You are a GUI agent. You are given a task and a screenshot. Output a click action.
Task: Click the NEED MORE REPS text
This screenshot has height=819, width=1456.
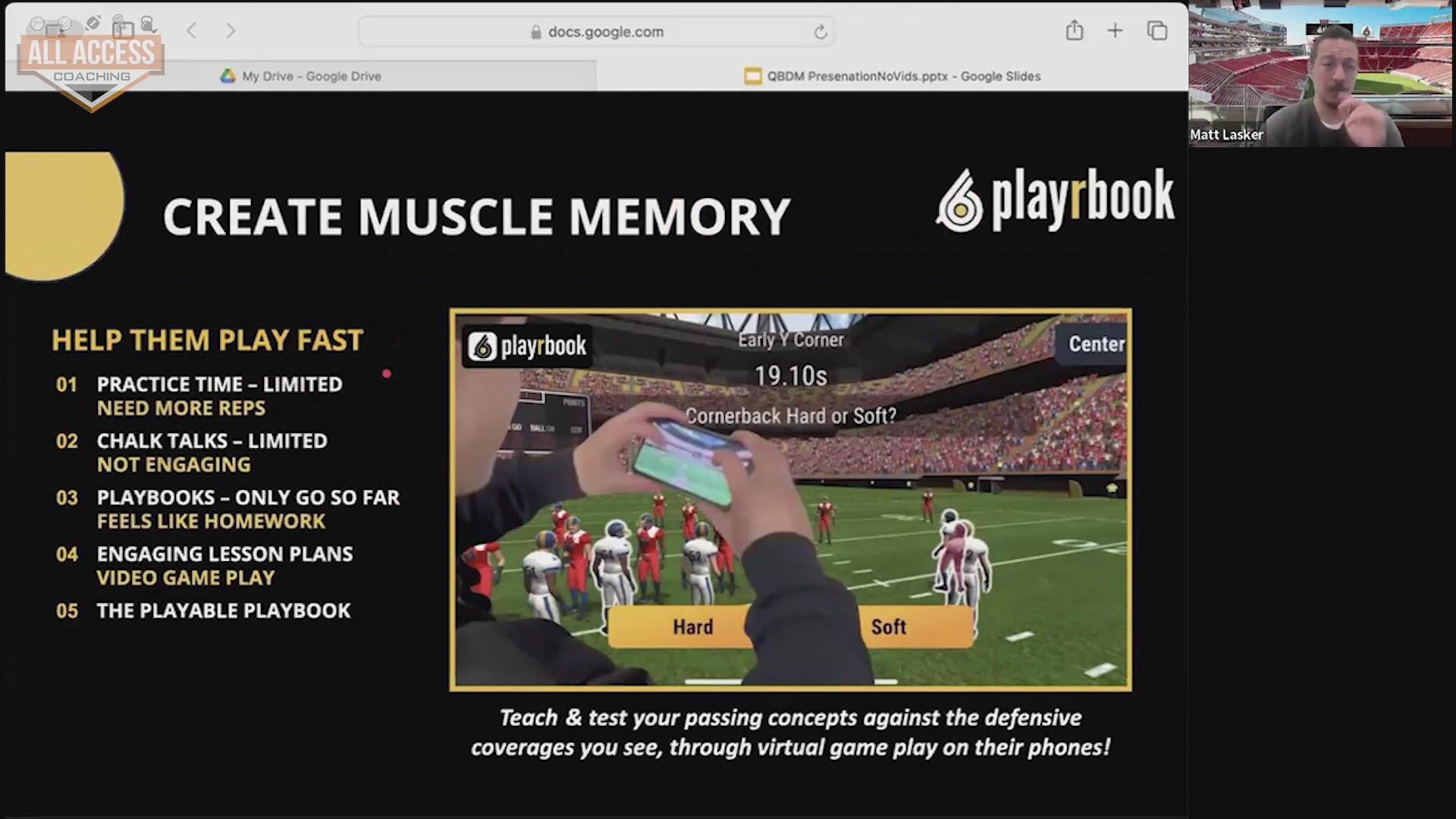(x=181, y=408)
